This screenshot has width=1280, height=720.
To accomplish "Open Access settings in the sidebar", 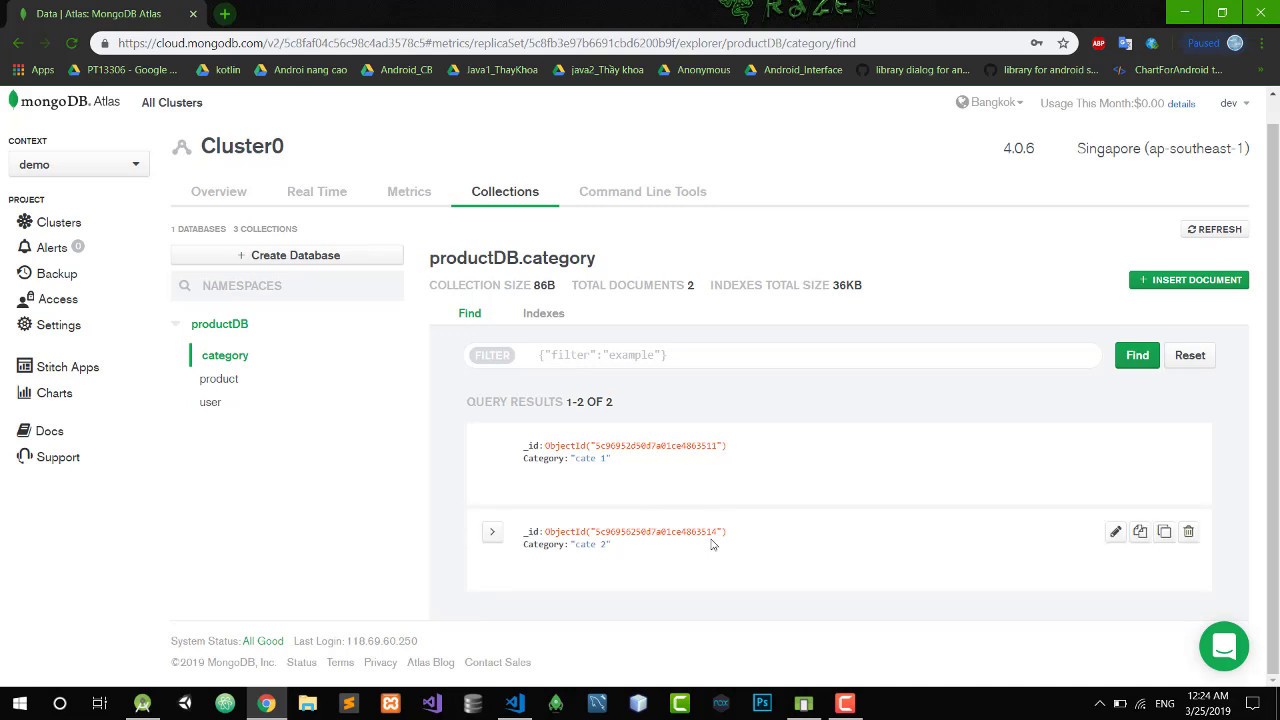I will click(47, 299).
